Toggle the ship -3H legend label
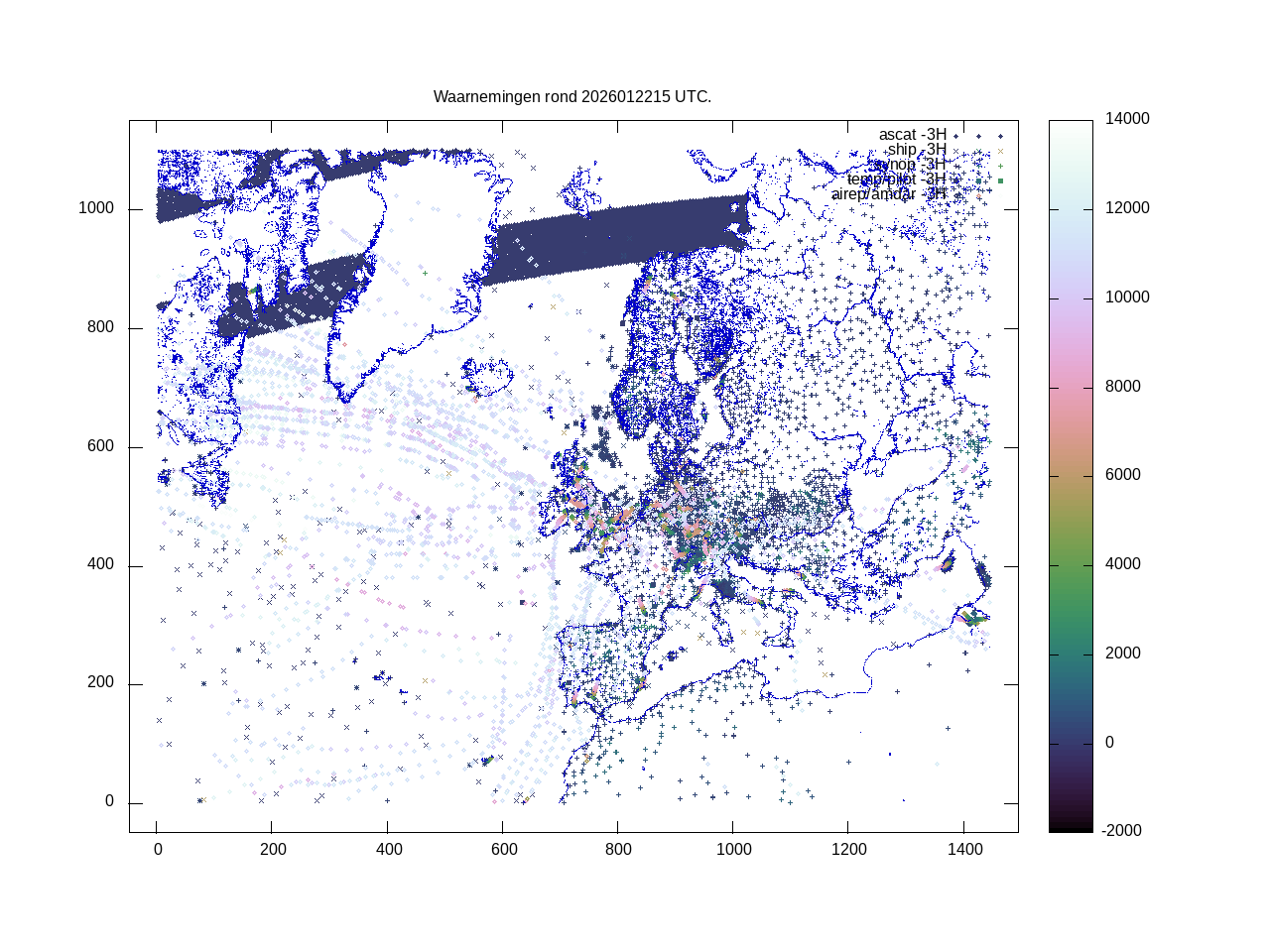This screenshot has width=1270, height=952. click(x=916, y=150)
